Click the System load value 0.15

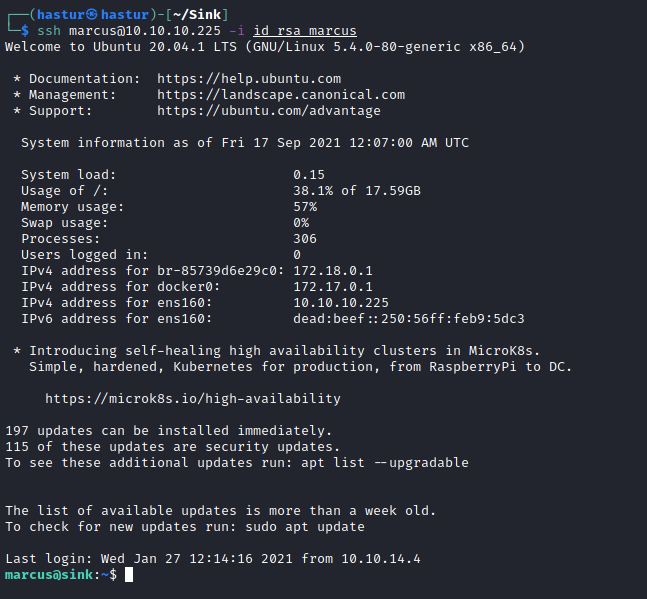click(309, 175)
